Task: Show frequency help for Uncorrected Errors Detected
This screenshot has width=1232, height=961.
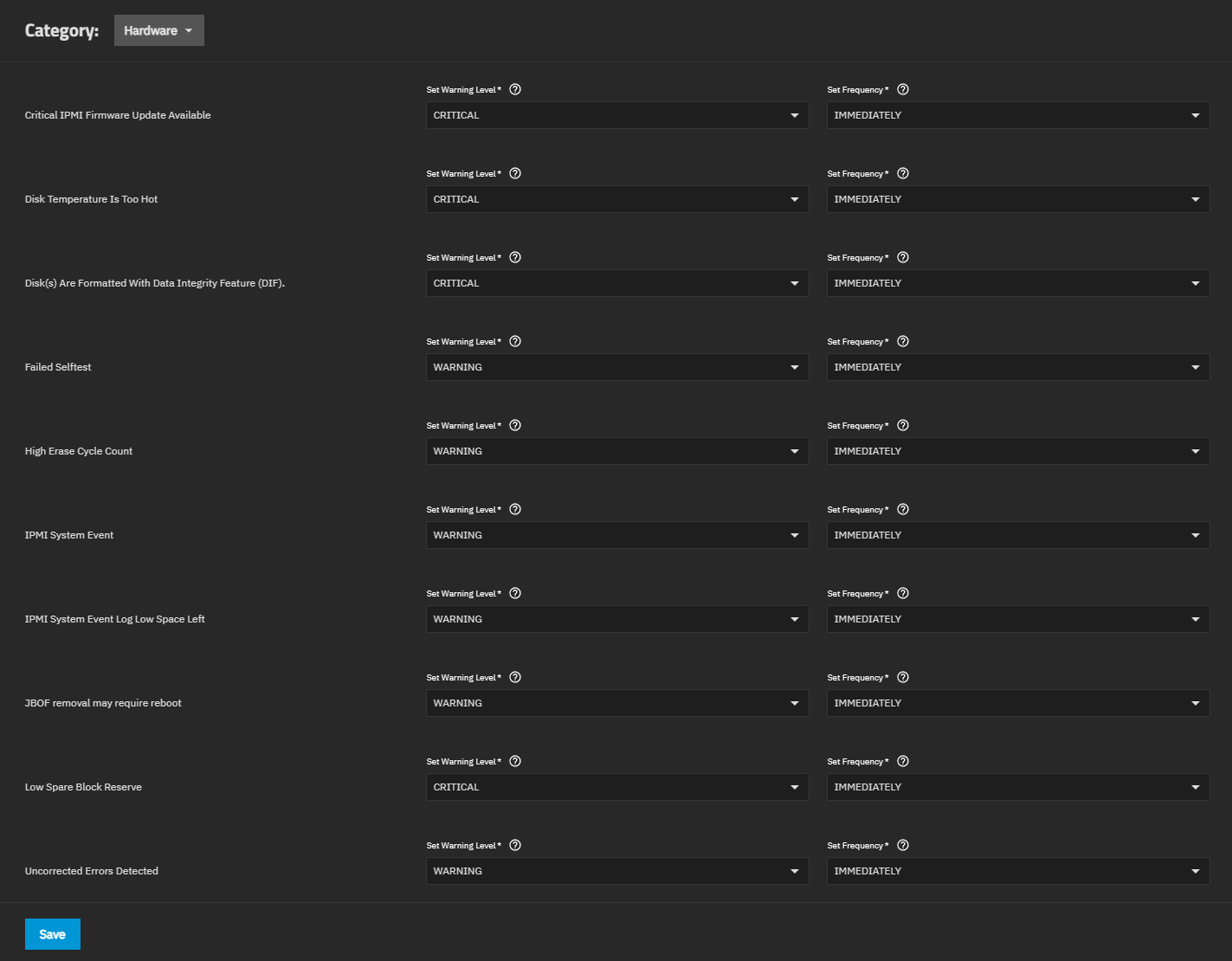Action: [903, 845]
